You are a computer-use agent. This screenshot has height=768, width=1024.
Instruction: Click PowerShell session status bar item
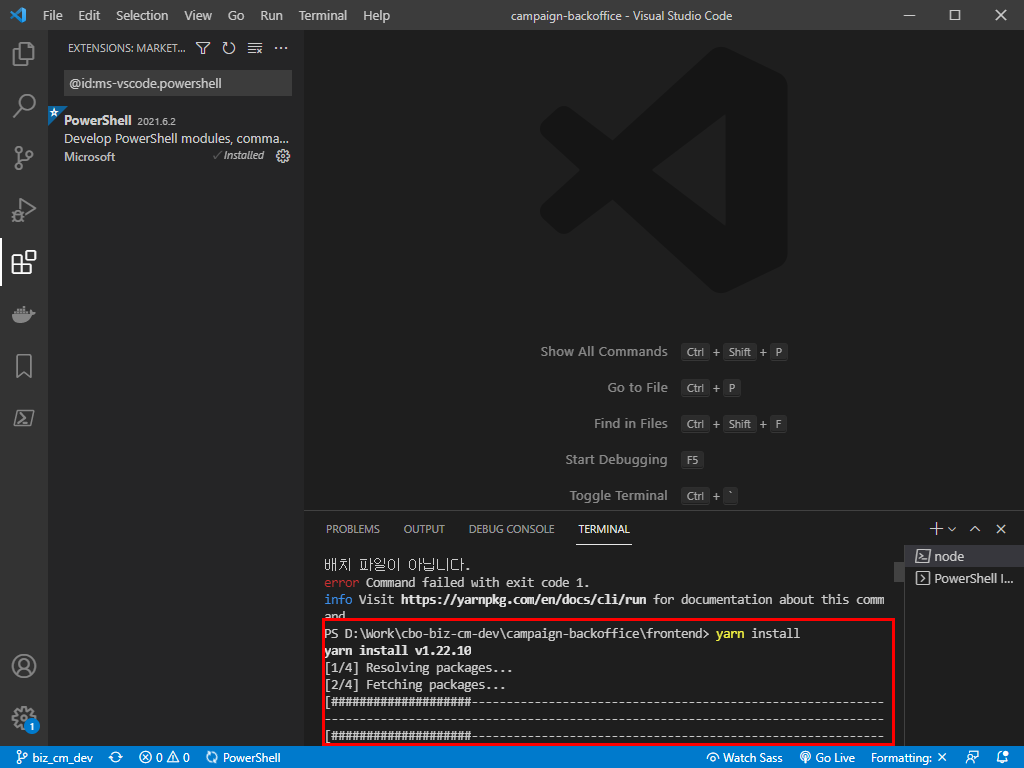tap(243, 758)
